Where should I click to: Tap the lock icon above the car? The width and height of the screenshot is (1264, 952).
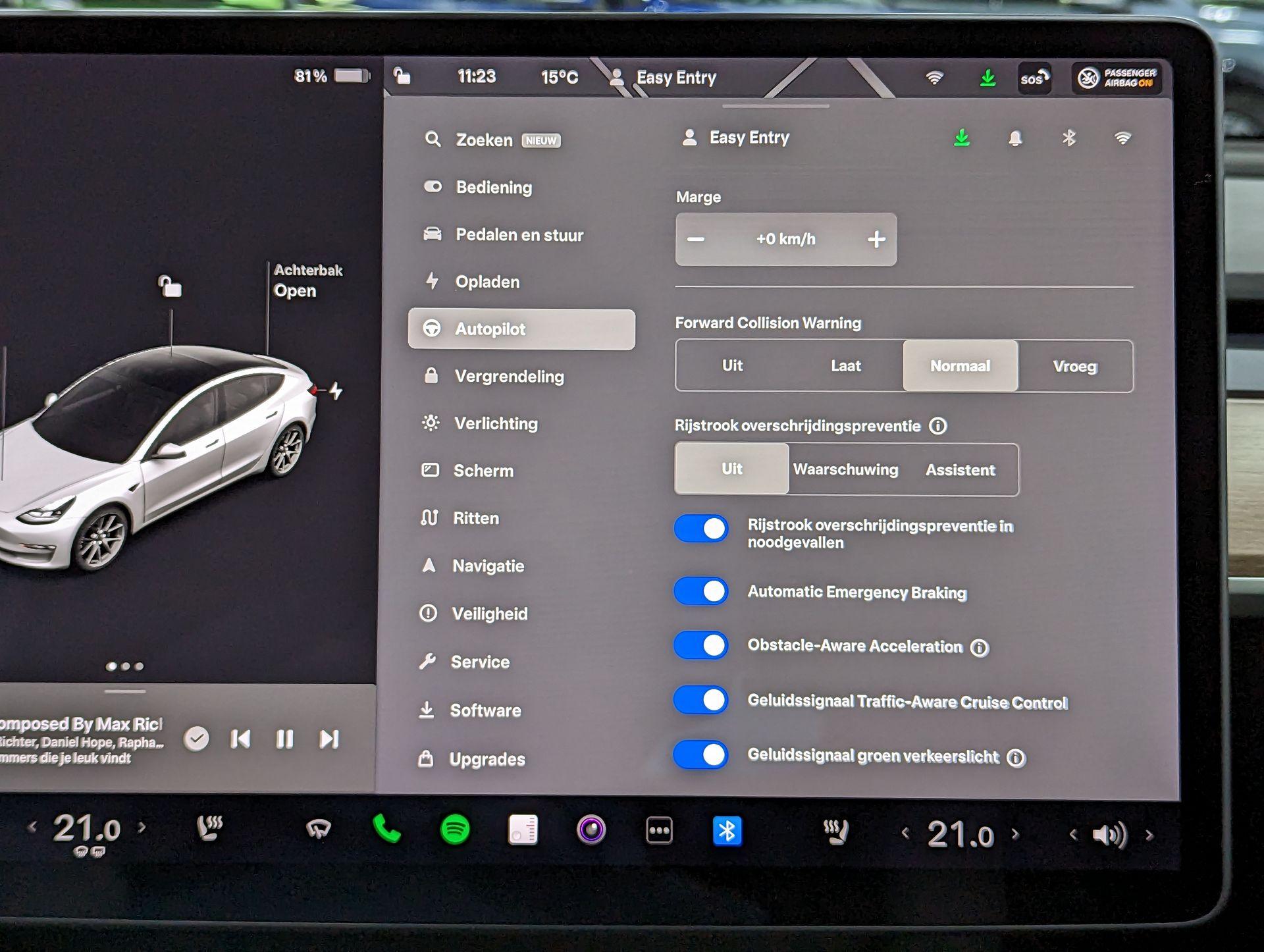[x=170, y=286]
